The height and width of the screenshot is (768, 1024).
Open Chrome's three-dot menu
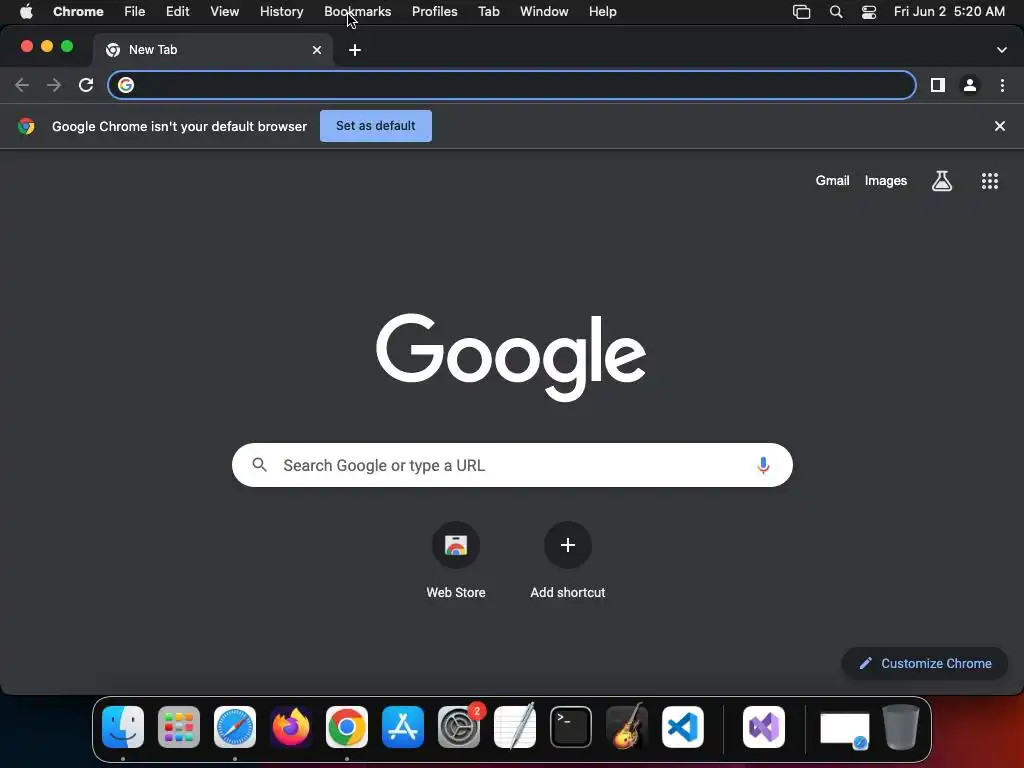click(1002, 85)
